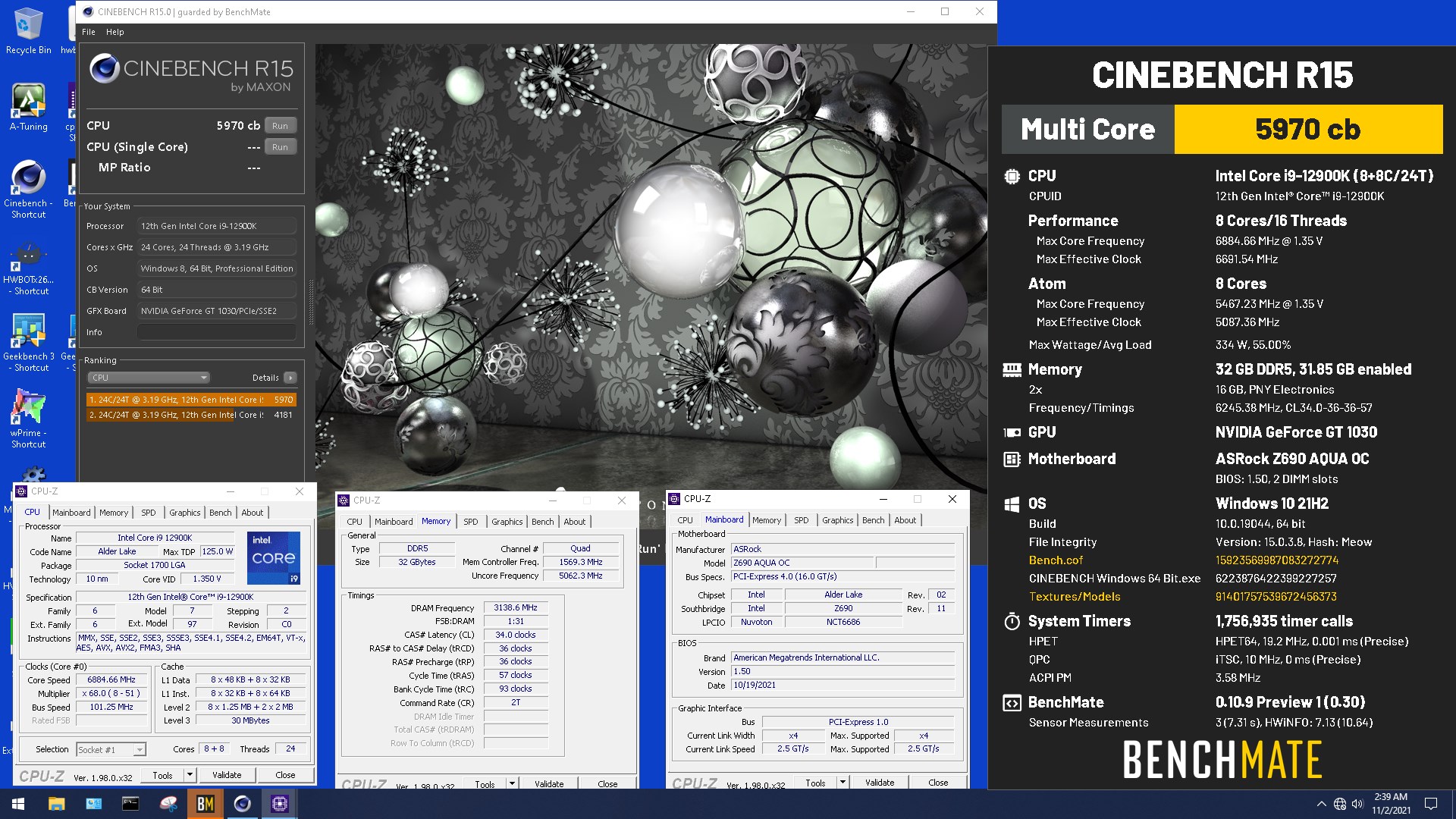
Task: Open the Ranking CPU dropdown
Action: pyautogui.click(x=149, y=378)
